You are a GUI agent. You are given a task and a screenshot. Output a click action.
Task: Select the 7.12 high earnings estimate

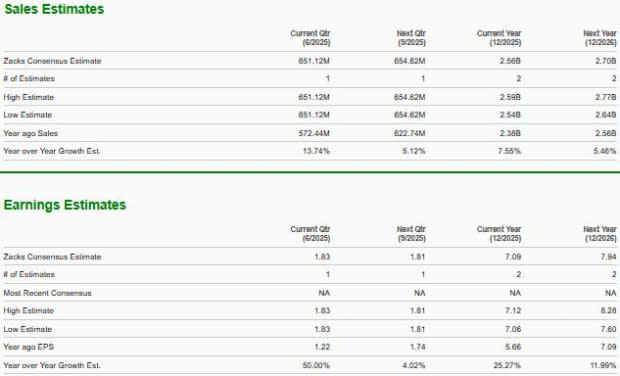[513, 311]
